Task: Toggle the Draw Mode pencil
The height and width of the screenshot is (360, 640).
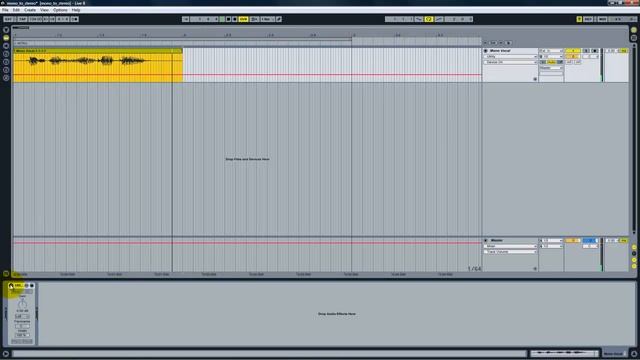Action: click(279, 19)
